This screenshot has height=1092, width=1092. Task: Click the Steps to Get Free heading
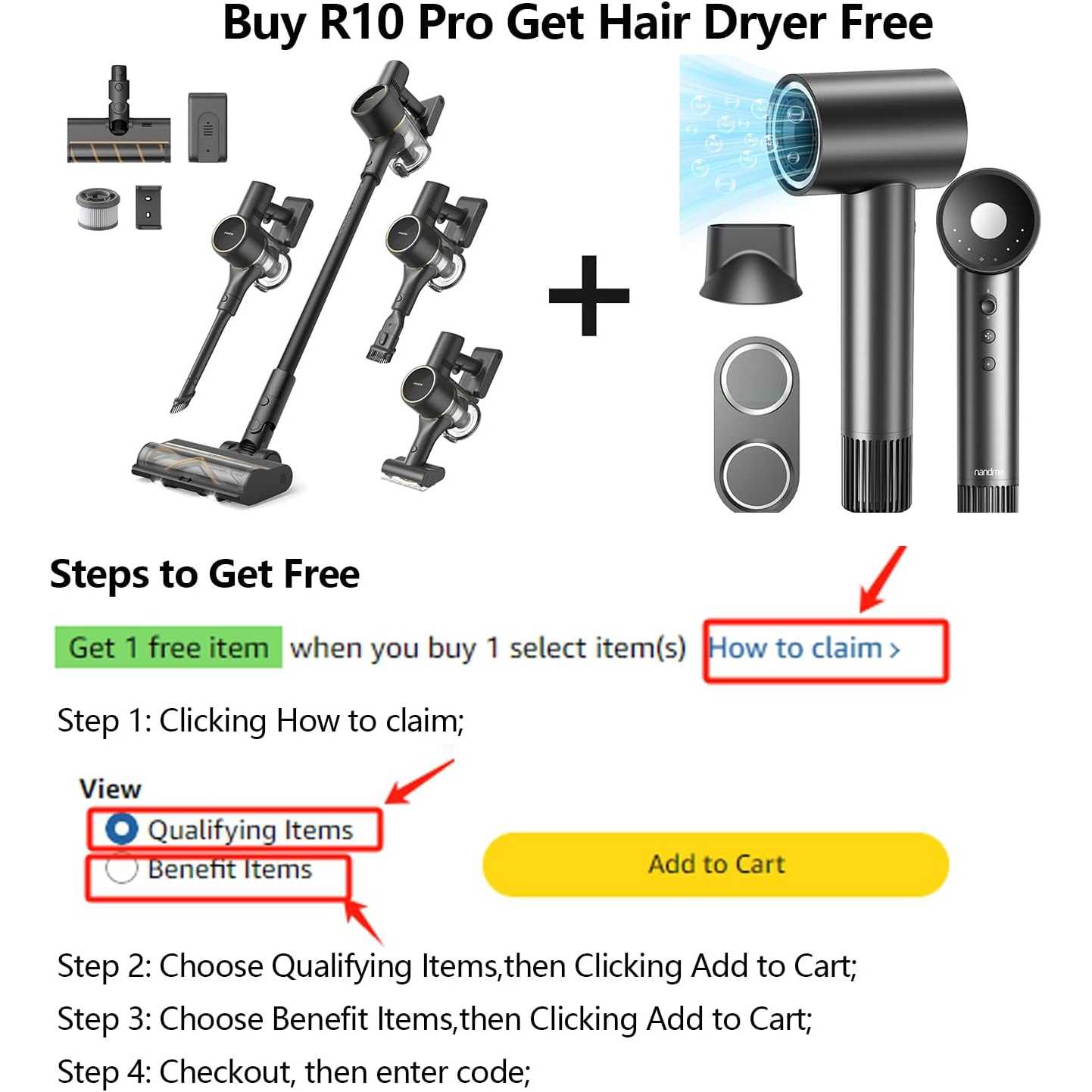tap(204, 574)
